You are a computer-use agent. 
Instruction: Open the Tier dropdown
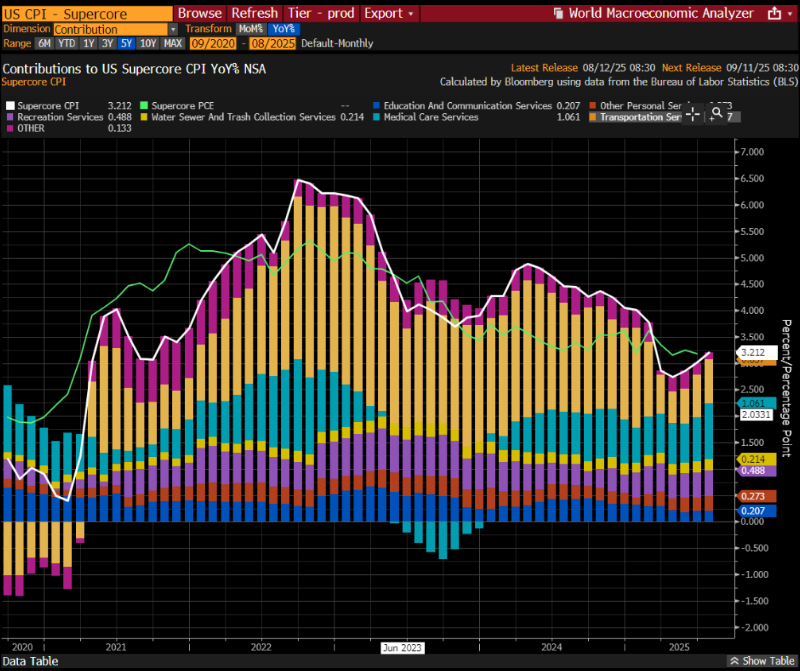pos(322,13)
